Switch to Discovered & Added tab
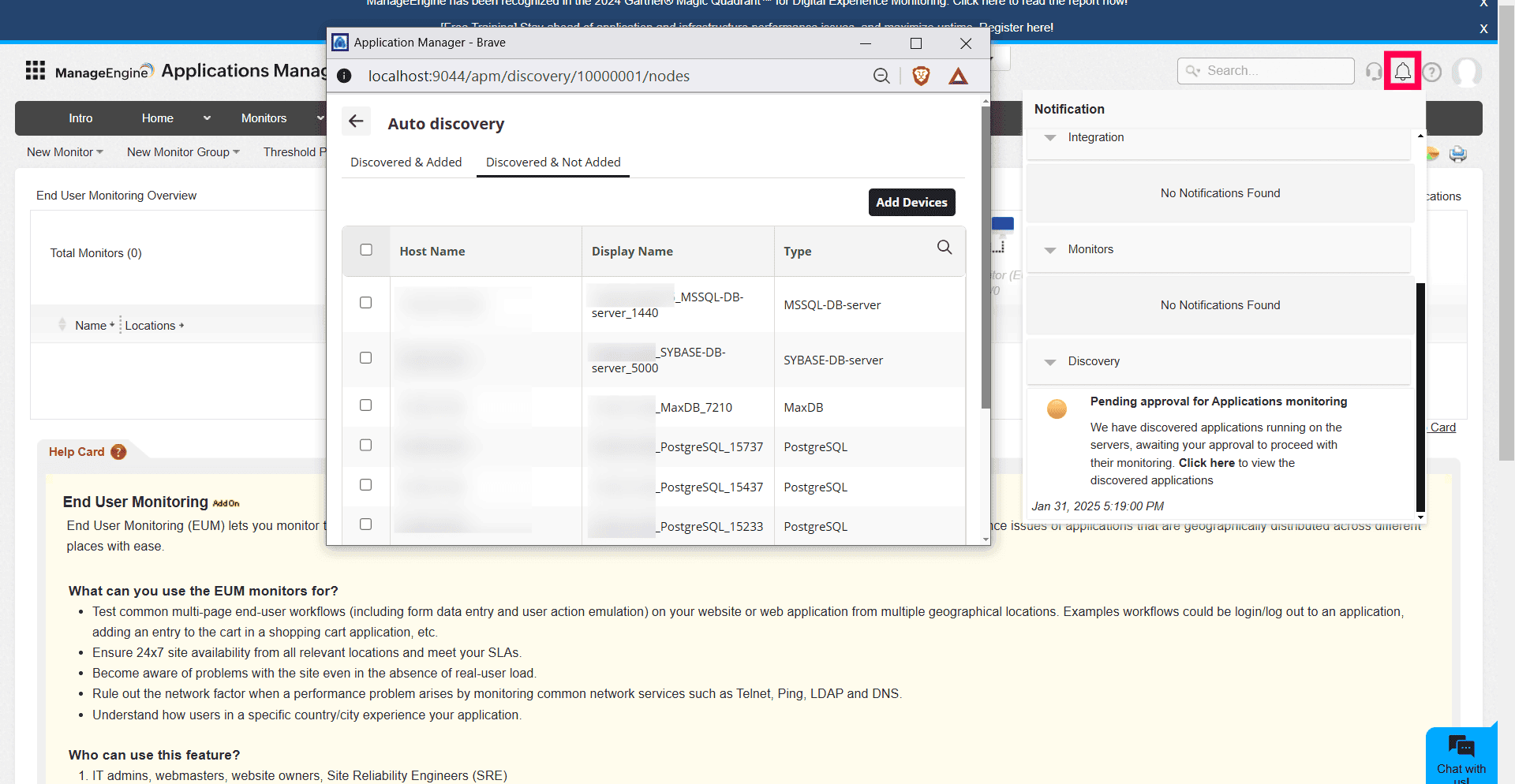Image resolution: width=1515 pixels, height=784 pixels. (x=406, y=162)
